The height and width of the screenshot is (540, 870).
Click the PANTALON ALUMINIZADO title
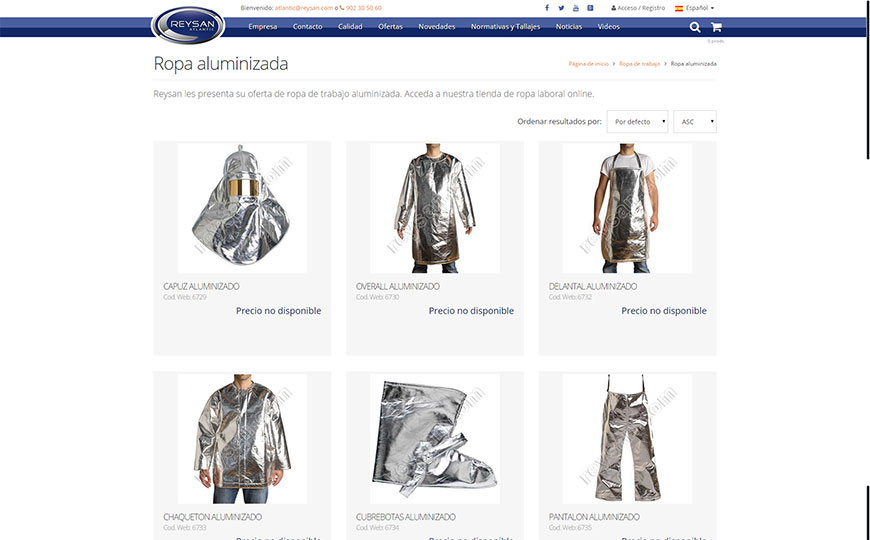(x=594, y=517)
